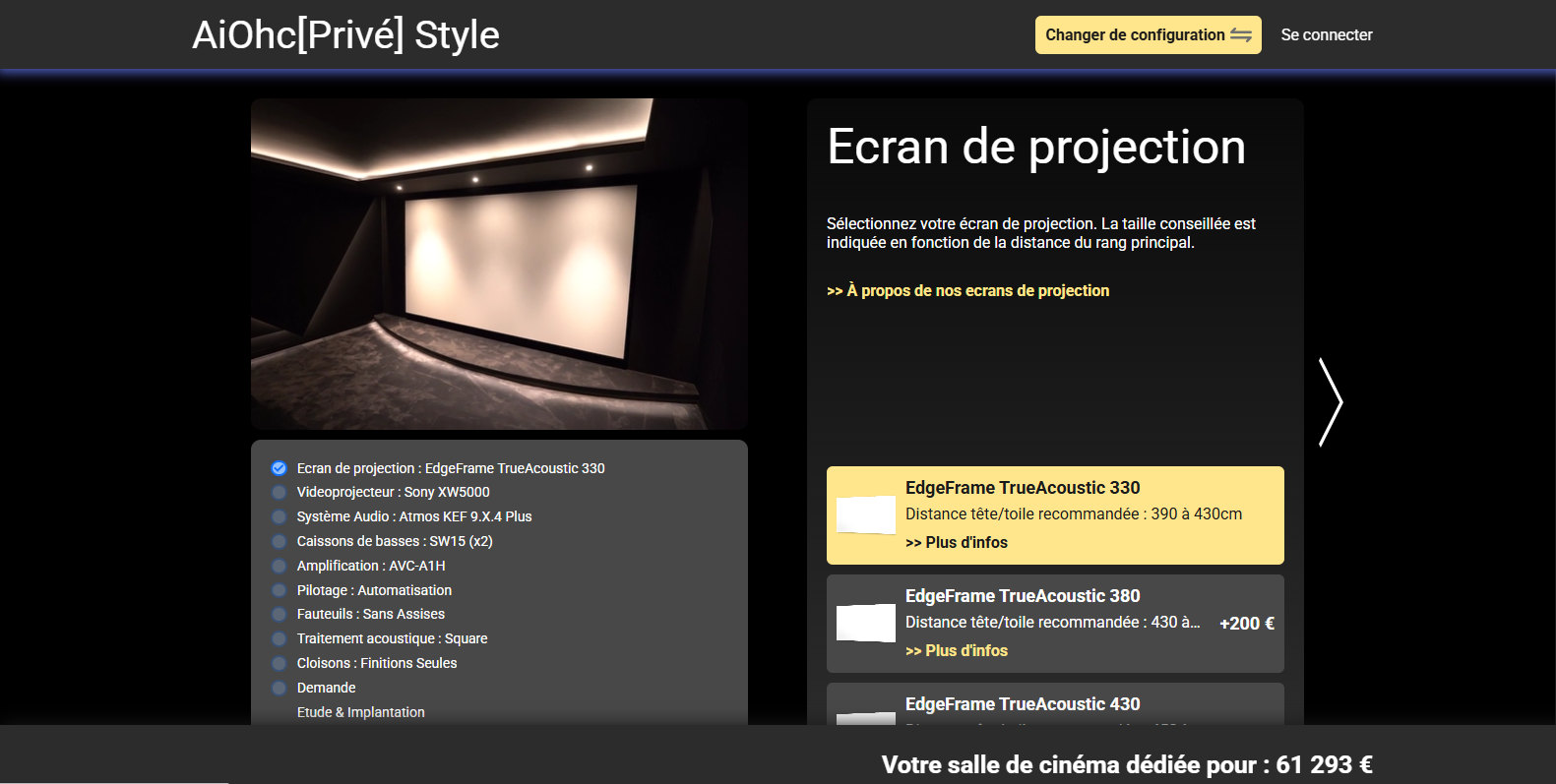Select the Videoprojecteur step circle
1556x784 pixels.
coord(280,493)
